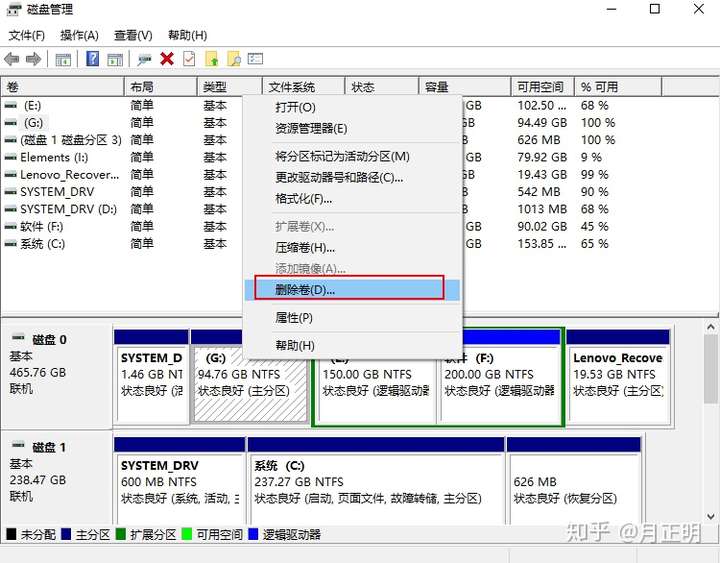
Task: Choose 打开(O) from context menu
Action: [352, 107]
